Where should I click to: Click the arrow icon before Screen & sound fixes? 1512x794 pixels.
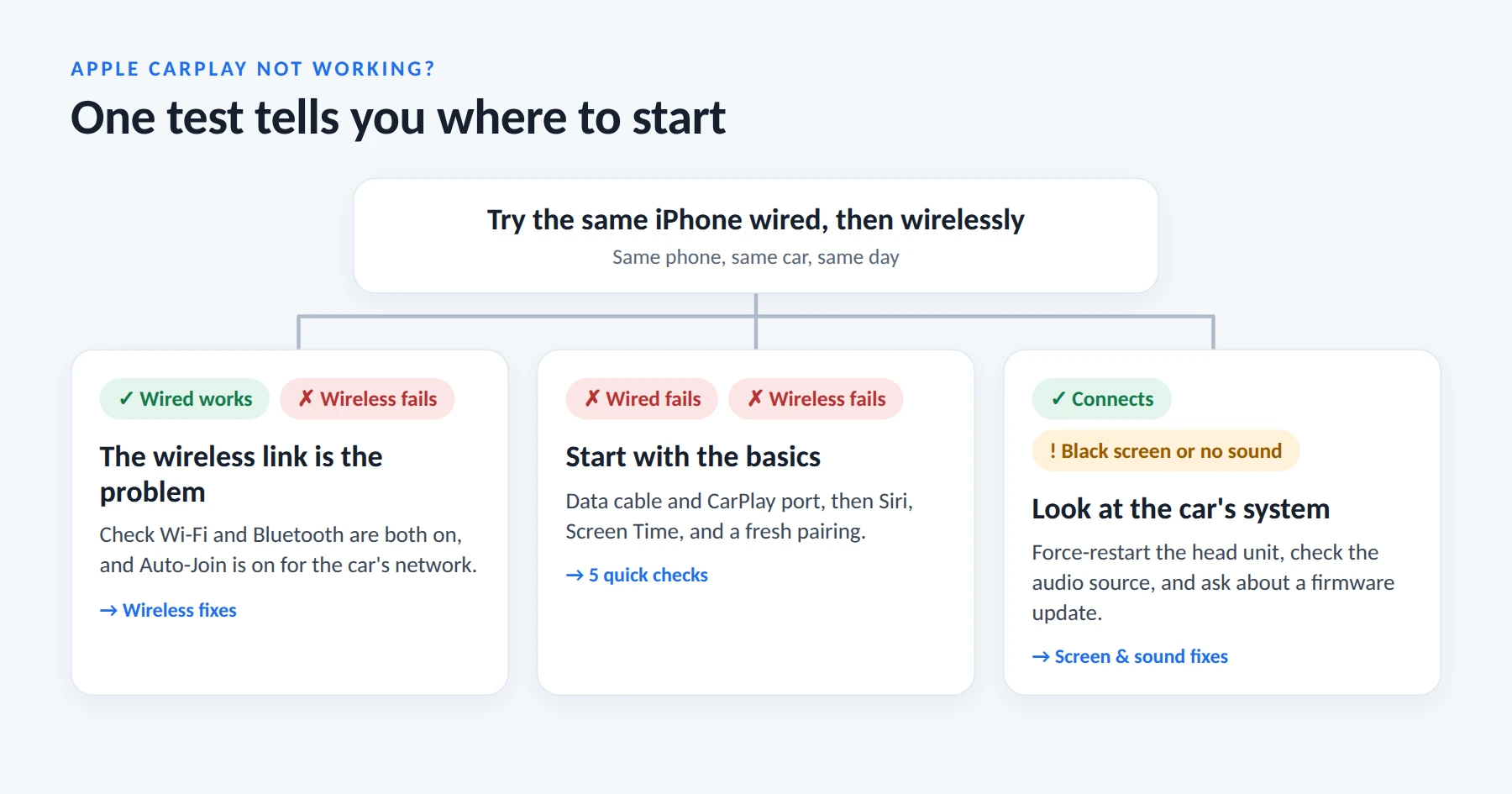click(1041, 657)
